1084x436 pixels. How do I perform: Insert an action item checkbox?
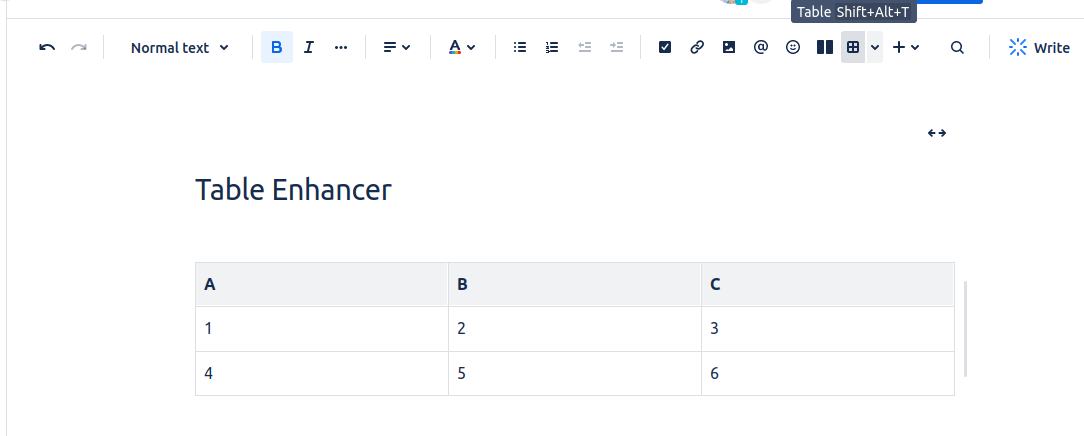click(x=665, y=47)
